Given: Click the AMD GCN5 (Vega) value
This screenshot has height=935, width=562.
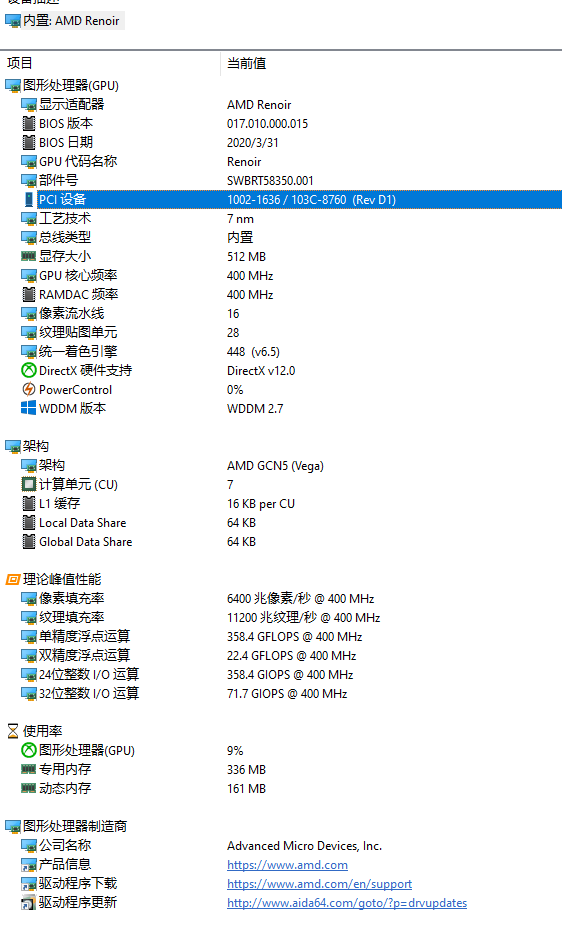Looking at the screenshot, I should [276, 466].
